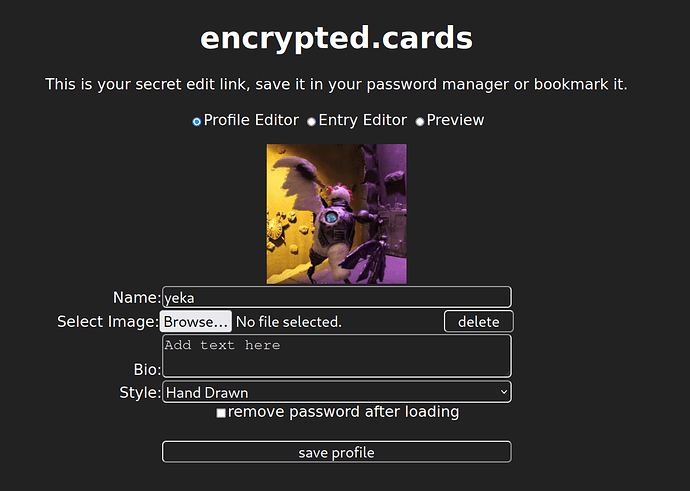Screen dimensions: 690x491
Task: Switch to the Entry Editor radio option
Action: [x=311, y=121]
